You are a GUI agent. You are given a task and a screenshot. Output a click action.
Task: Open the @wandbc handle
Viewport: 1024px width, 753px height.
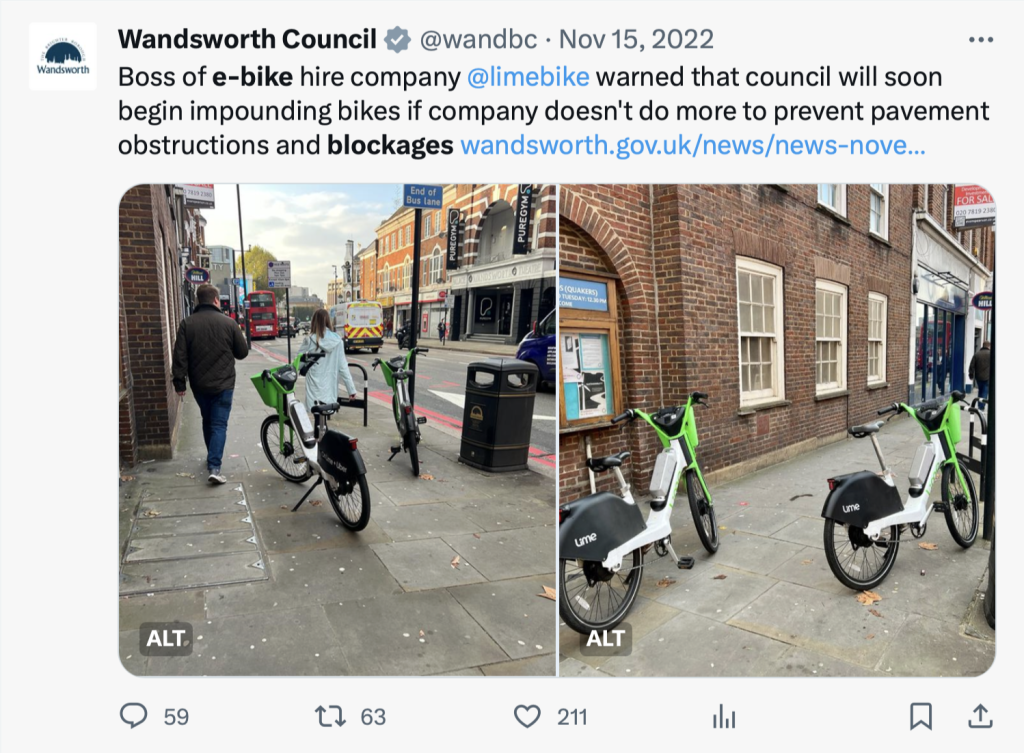click(x=478, y=40)
